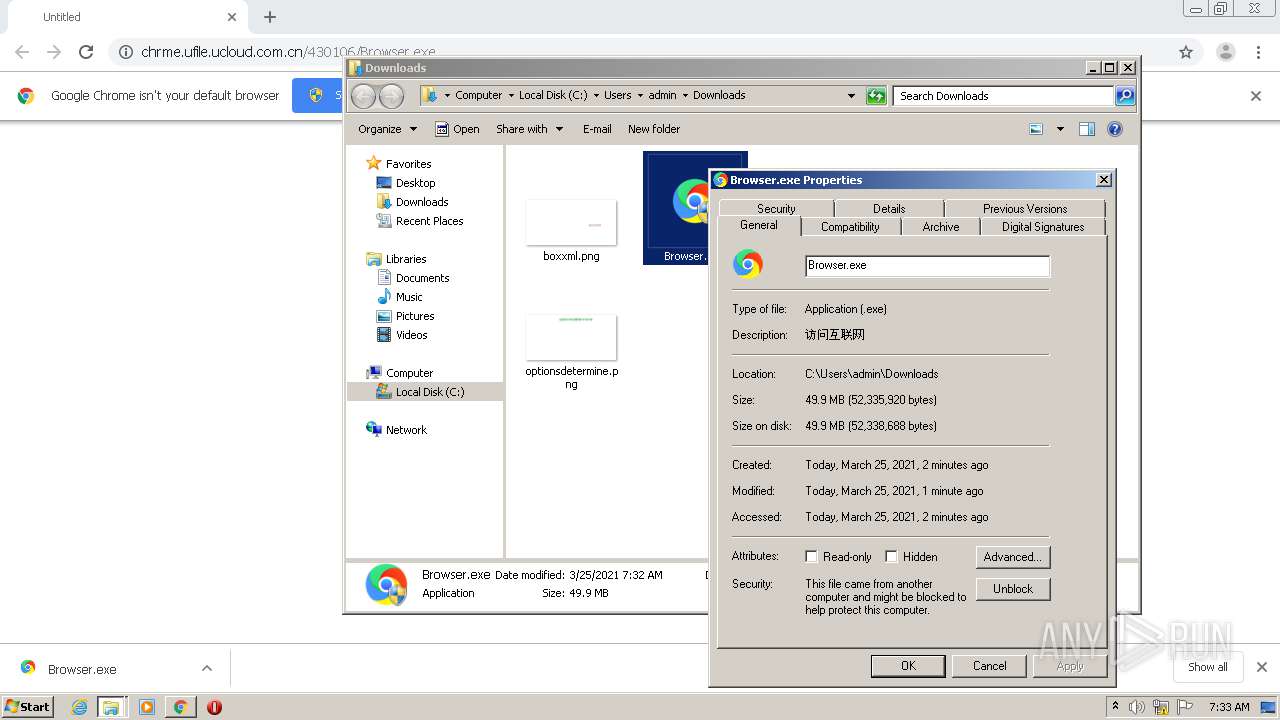Toggle the preview pane icon

coord(1087,129)
